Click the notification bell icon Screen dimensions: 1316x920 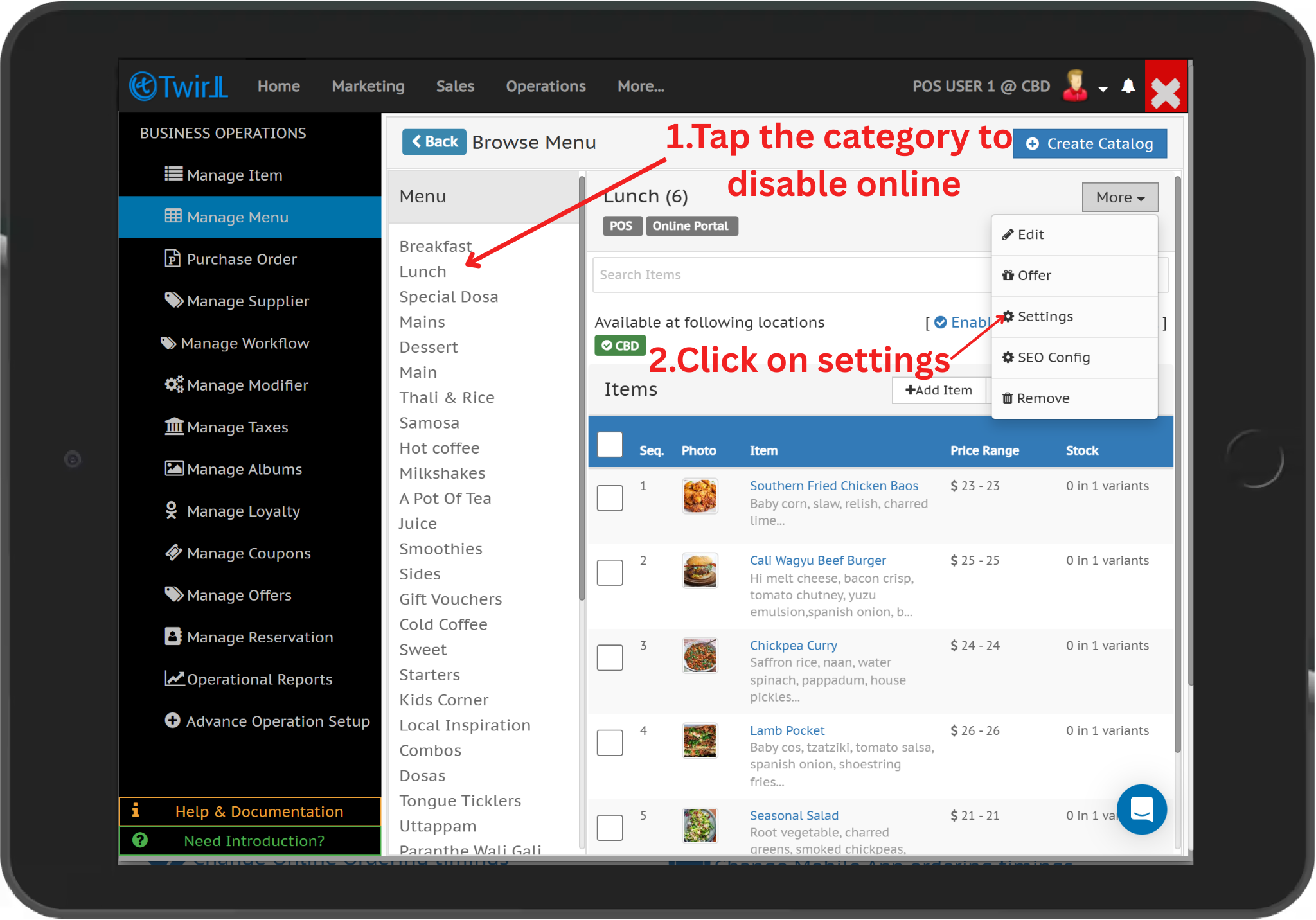tap(1128, 86)
